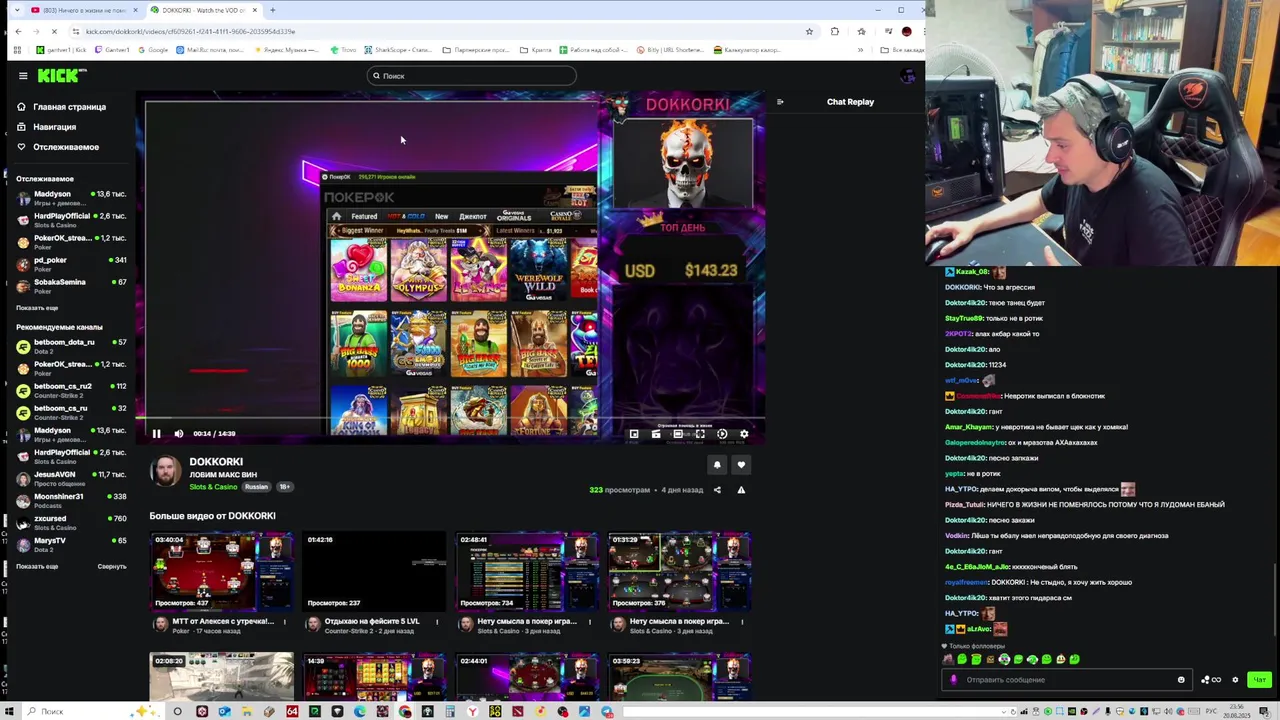
Task: Click the KICK logo
Action: tap(61, 75)
